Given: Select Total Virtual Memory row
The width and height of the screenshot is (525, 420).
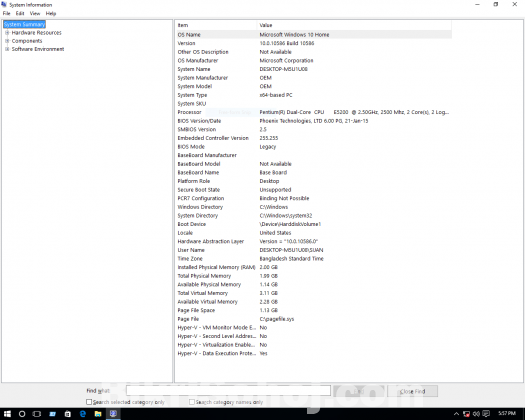Looking at the screenshot, I should pos(314,293).
